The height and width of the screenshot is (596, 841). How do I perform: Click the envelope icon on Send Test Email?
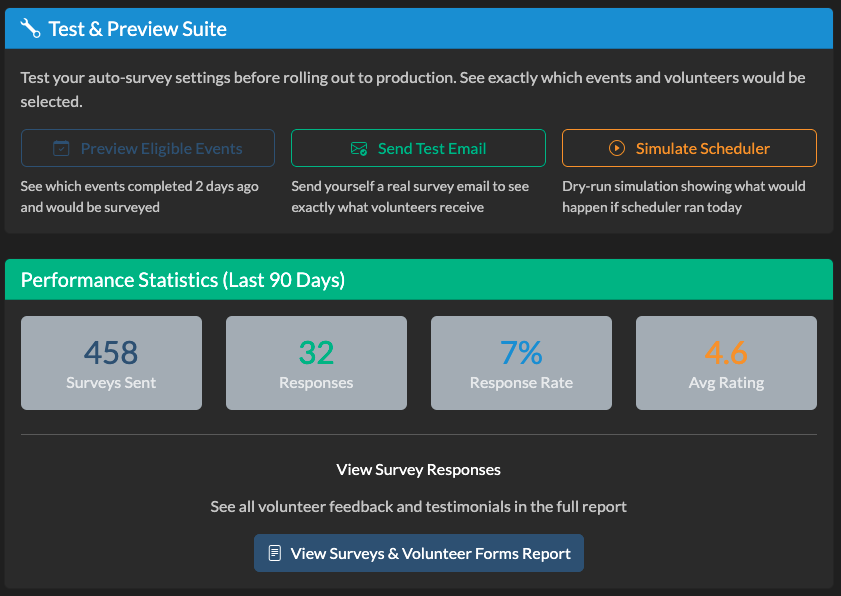point(359,148)
